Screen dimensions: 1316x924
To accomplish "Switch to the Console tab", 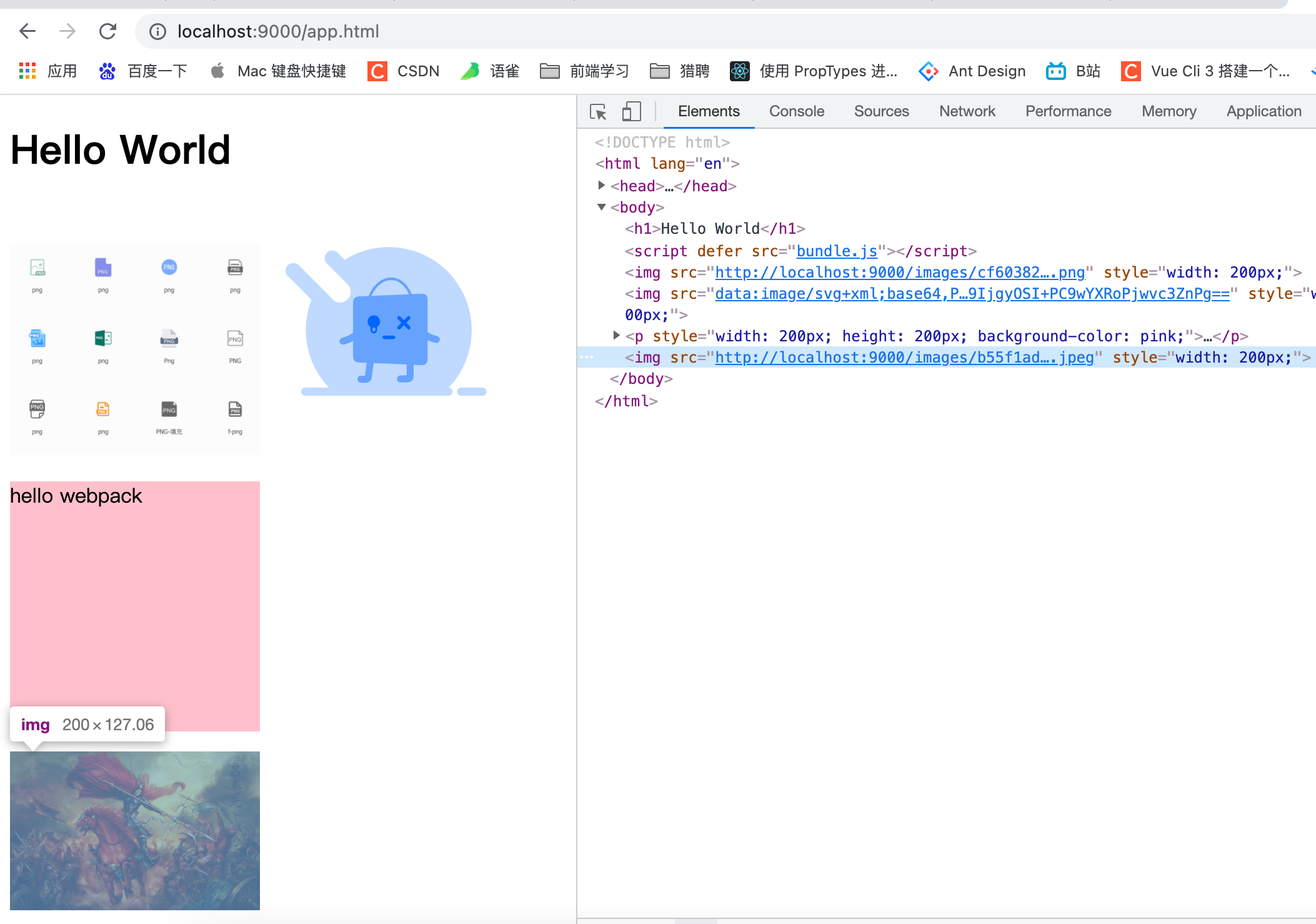I will [796, 111].
